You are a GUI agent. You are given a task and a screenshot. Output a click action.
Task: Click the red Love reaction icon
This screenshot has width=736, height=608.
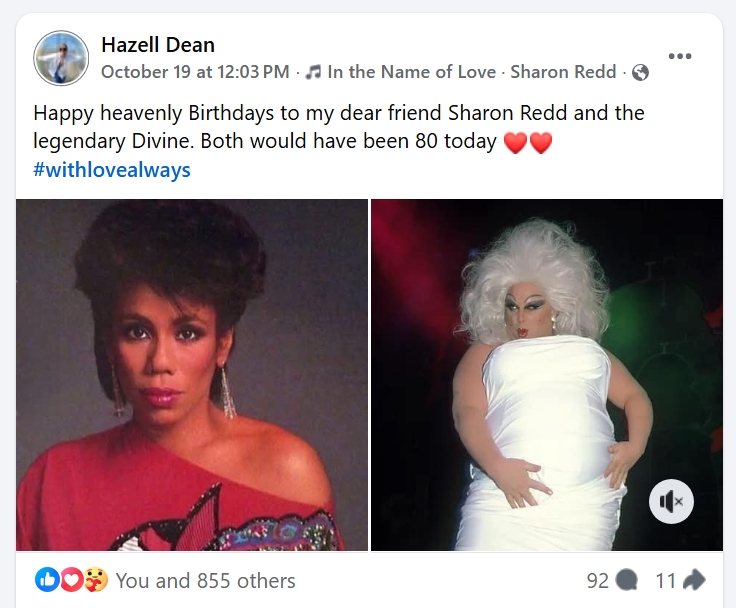click(x=71, y=580)
